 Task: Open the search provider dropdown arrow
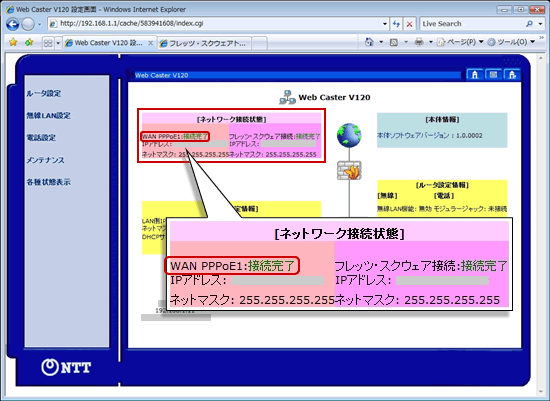tap(541, 24)
